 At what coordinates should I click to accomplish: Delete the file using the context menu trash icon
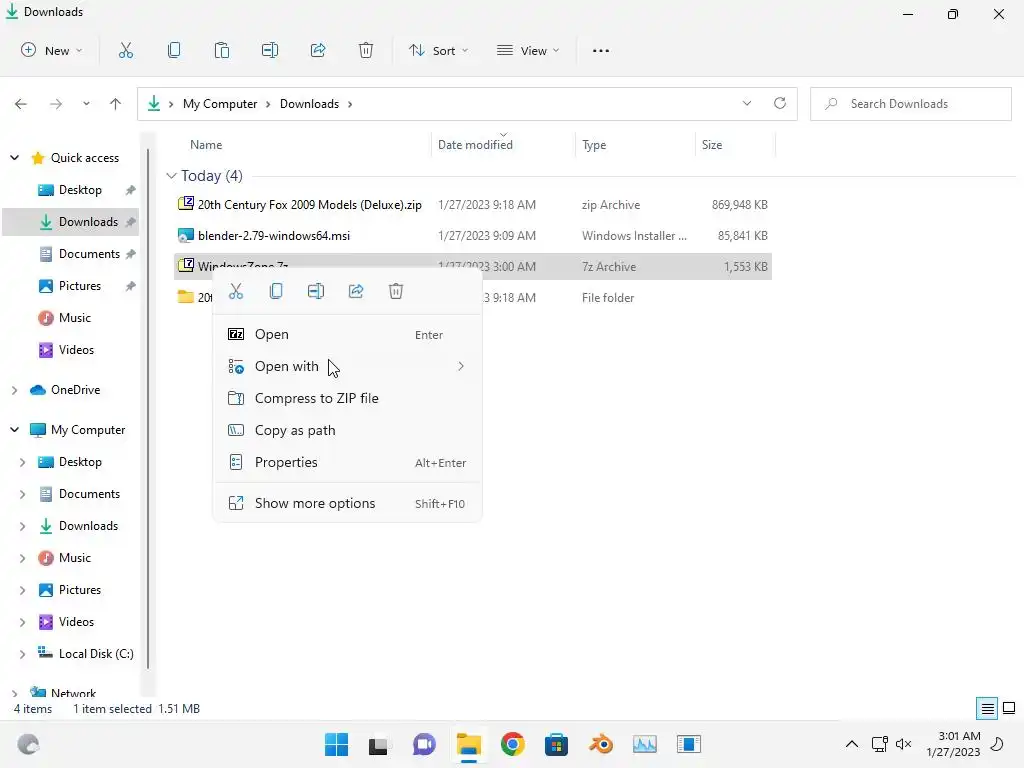[x=396, y=291]
